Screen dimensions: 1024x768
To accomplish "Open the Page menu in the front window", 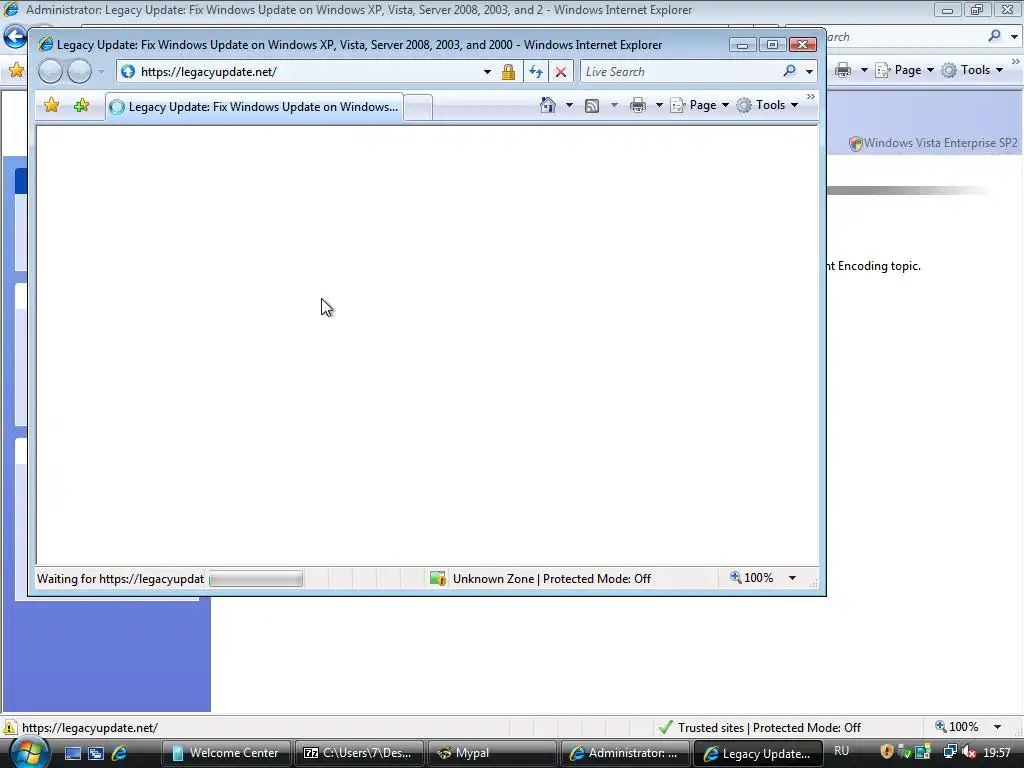I will [x=699, y=105].
